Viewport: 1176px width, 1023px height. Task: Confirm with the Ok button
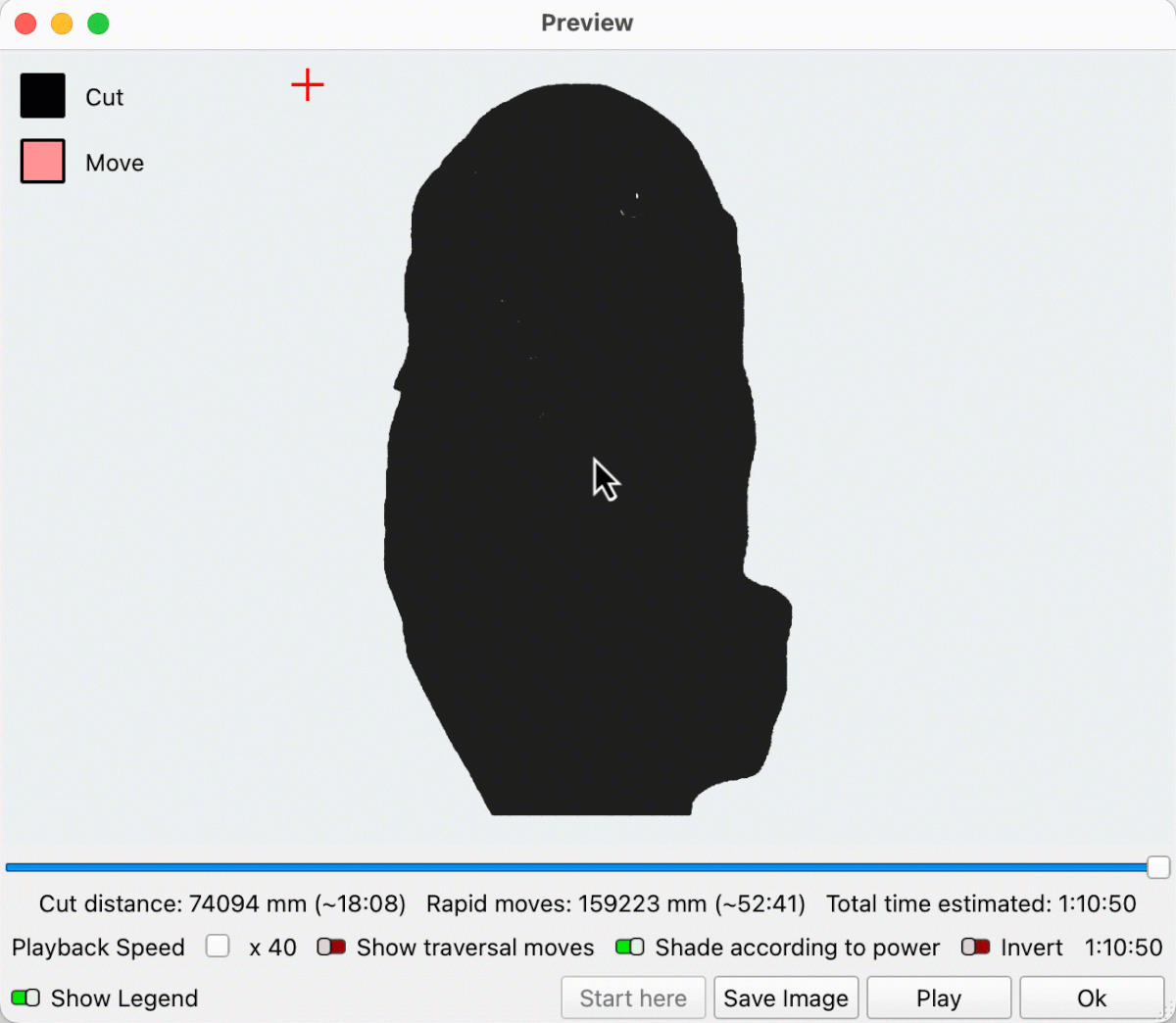1092,999
